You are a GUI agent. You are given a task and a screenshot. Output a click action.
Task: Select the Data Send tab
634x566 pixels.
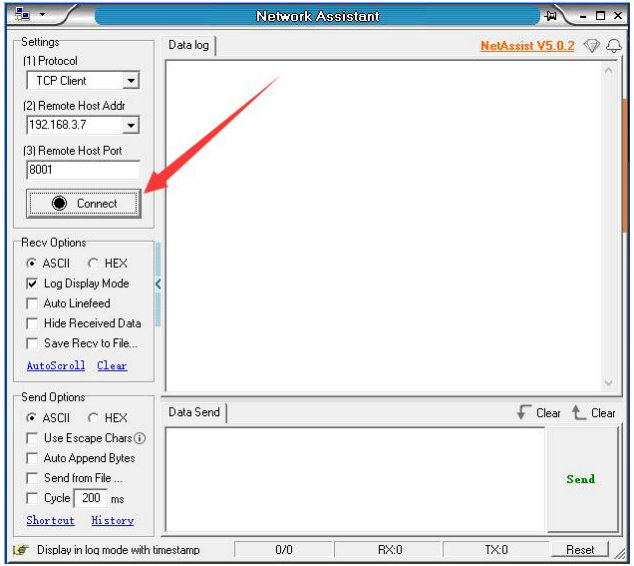195,413
